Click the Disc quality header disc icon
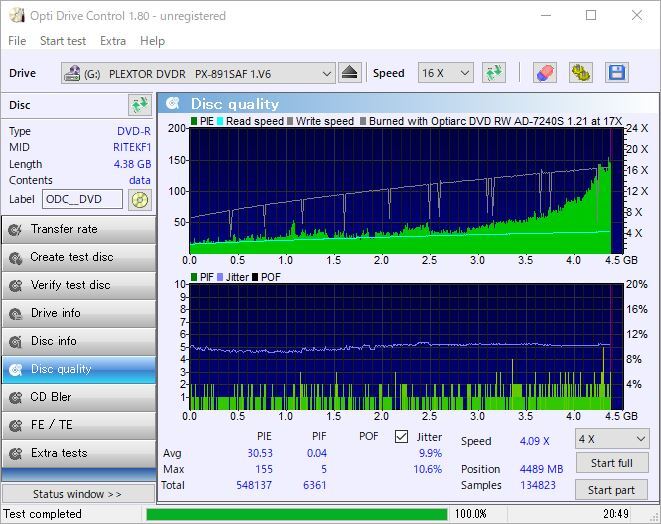This screenshot has width=661, height=524. [172, 103]
